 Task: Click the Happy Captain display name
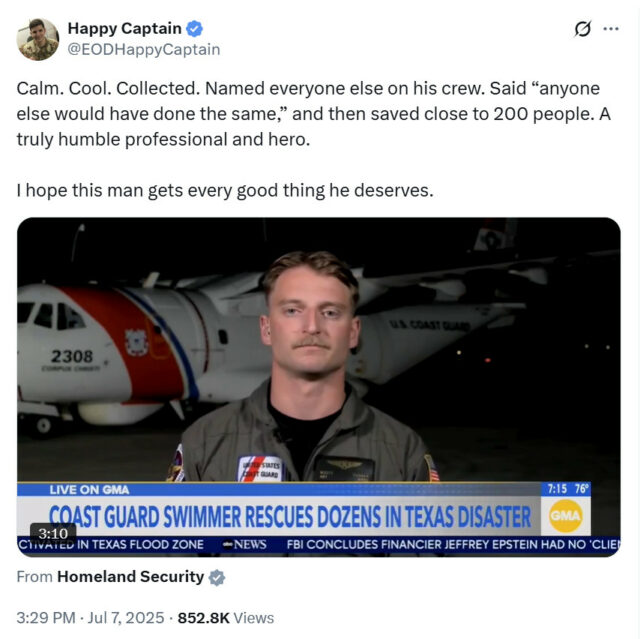pos(124,29)
